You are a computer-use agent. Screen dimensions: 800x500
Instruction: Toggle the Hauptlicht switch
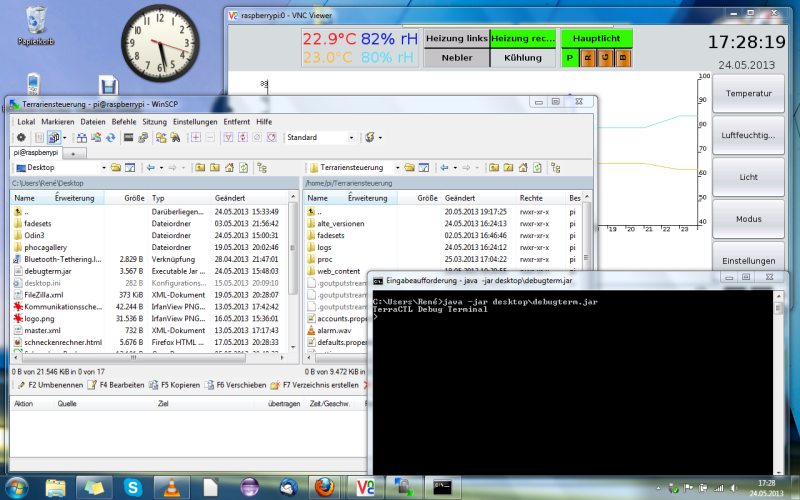click(596, 38)
